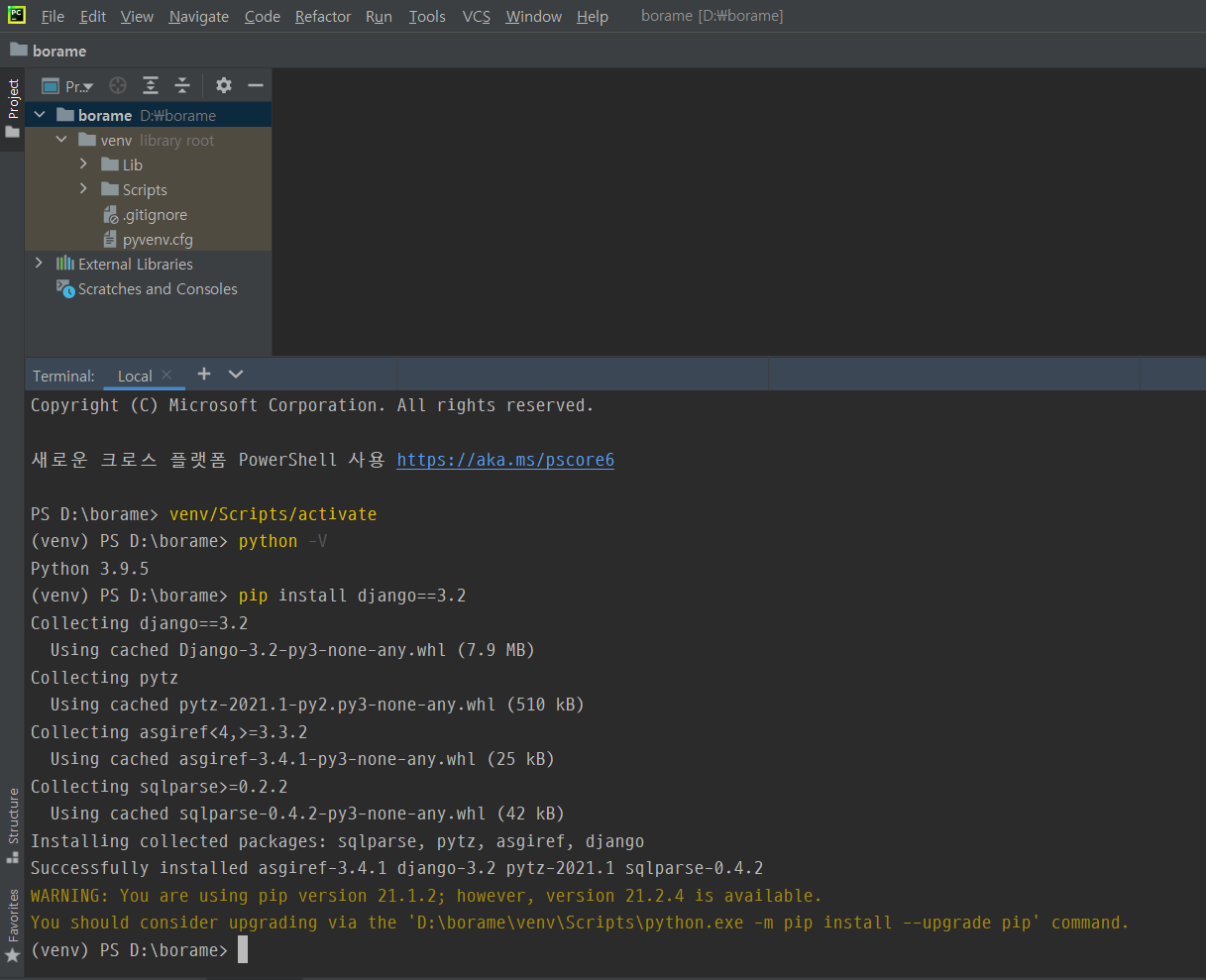This screenshot has height=980, width=1206.
Task: Open the Edit menu
Action: [93, 17]
